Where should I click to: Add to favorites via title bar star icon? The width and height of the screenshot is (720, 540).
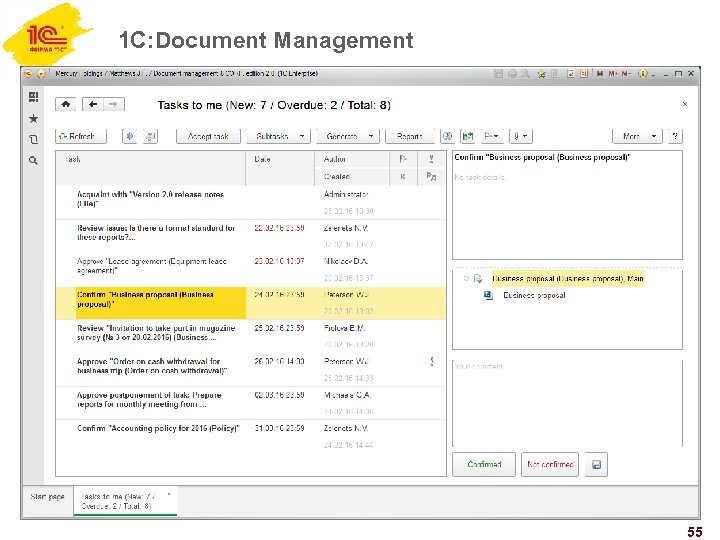[542, 73]
